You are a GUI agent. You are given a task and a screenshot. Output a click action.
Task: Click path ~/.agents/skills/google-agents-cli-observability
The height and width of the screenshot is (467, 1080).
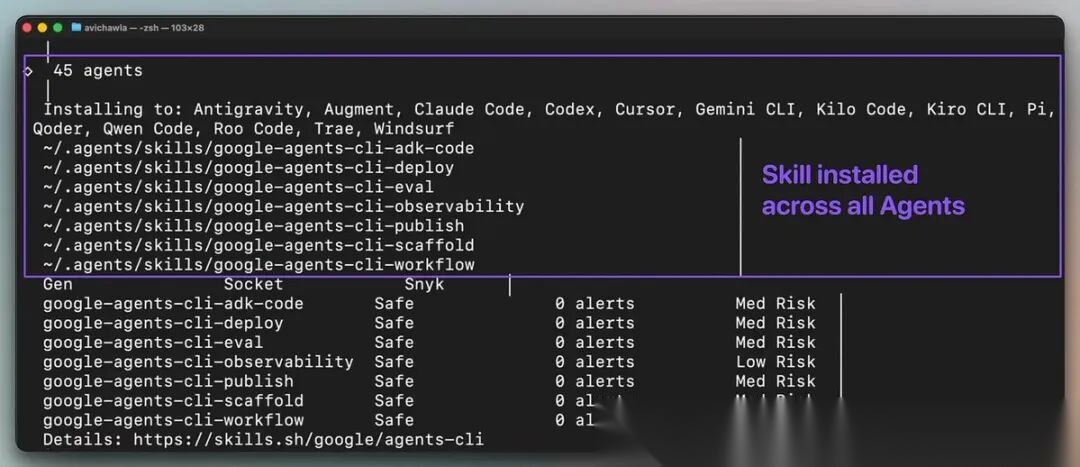coord(283,206)
